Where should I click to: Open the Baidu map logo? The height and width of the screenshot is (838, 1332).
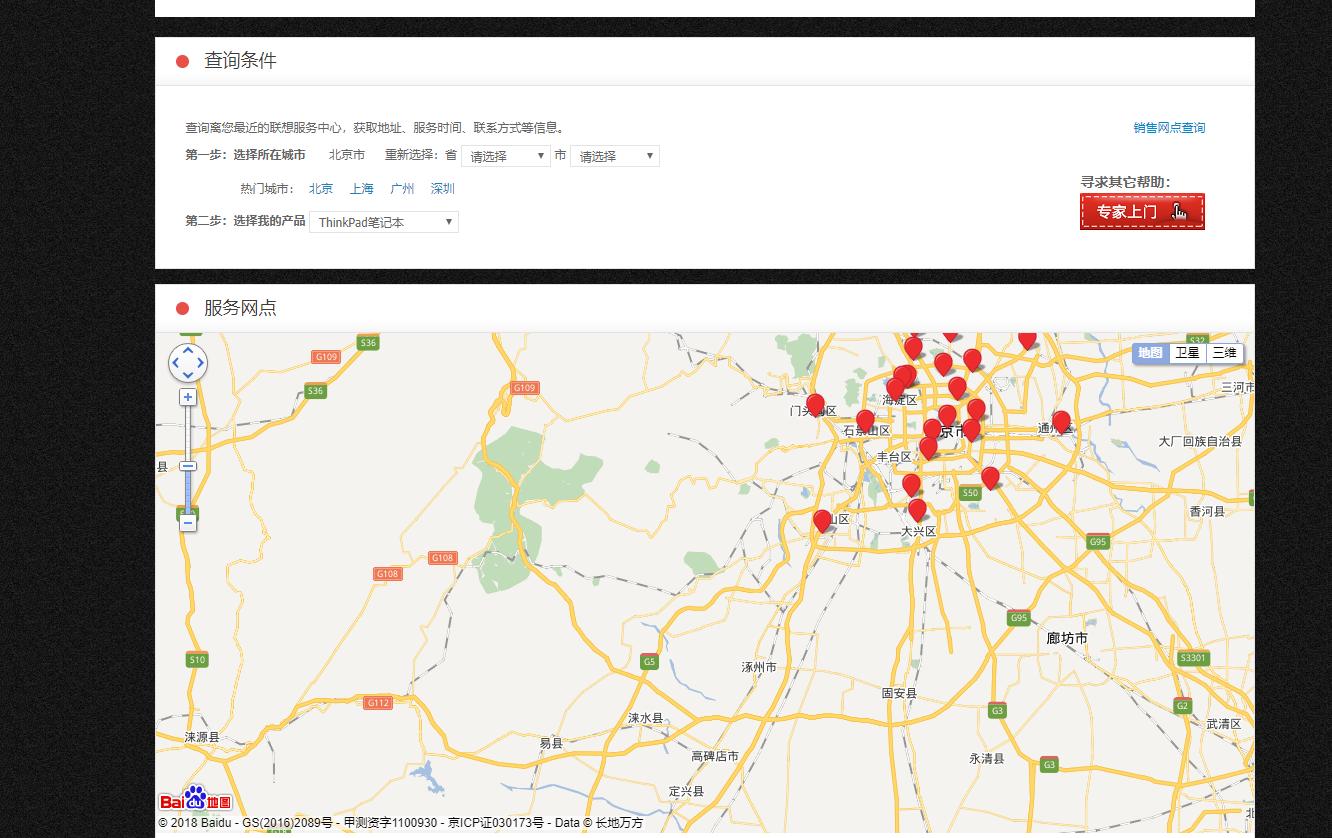[x=196, y=800]
